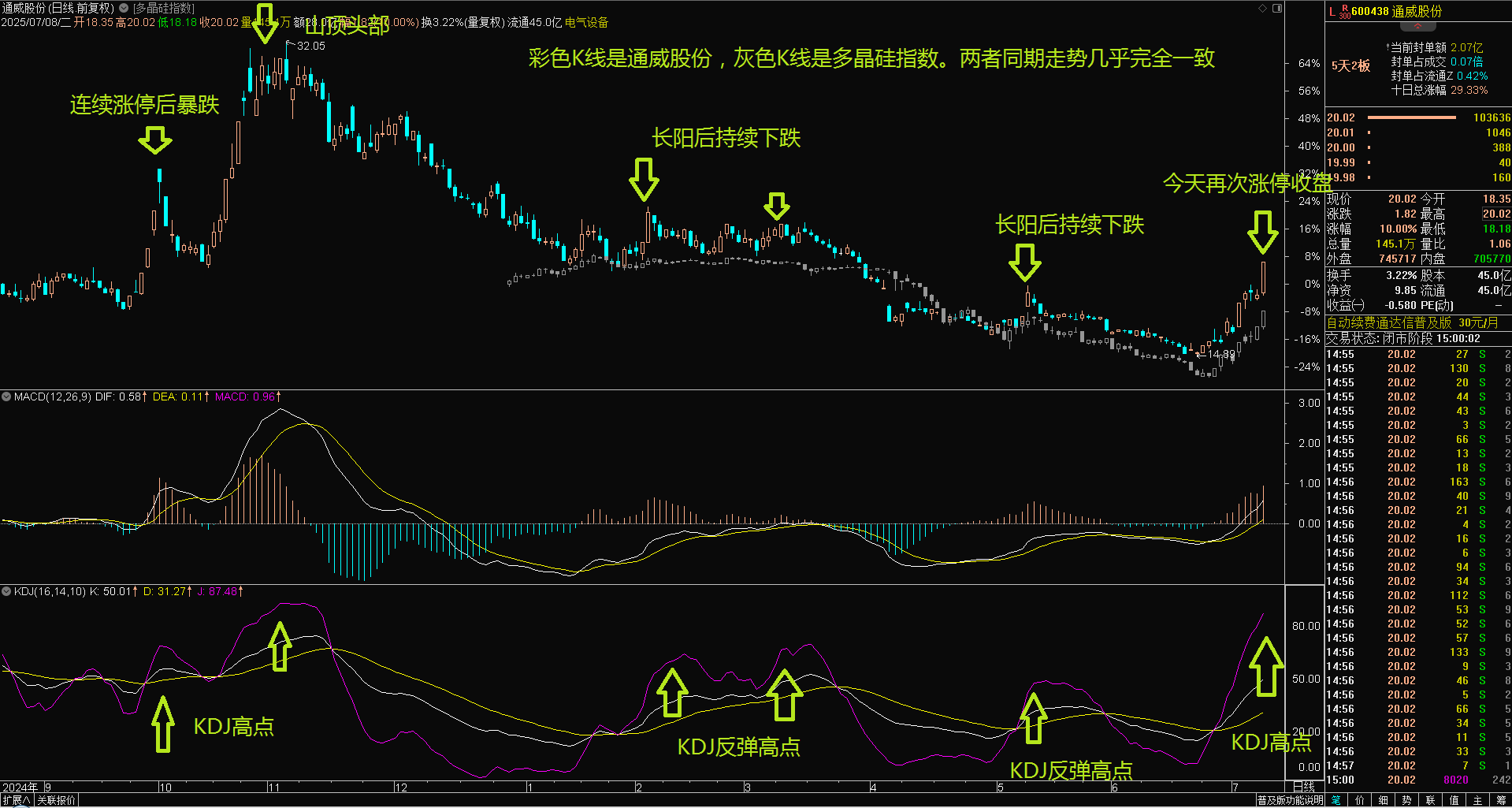Click the 14.88 low price label
The image size is (1512, 808).
pyautogui.click(x=1221, y=354)
